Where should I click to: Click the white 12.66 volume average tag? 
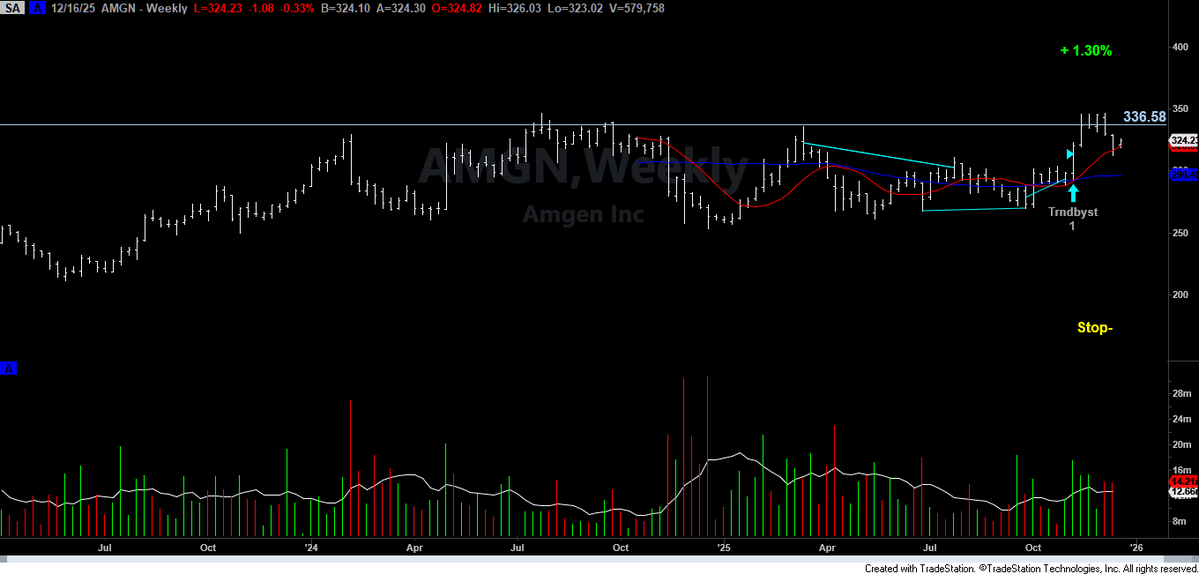click(1184, 492)
